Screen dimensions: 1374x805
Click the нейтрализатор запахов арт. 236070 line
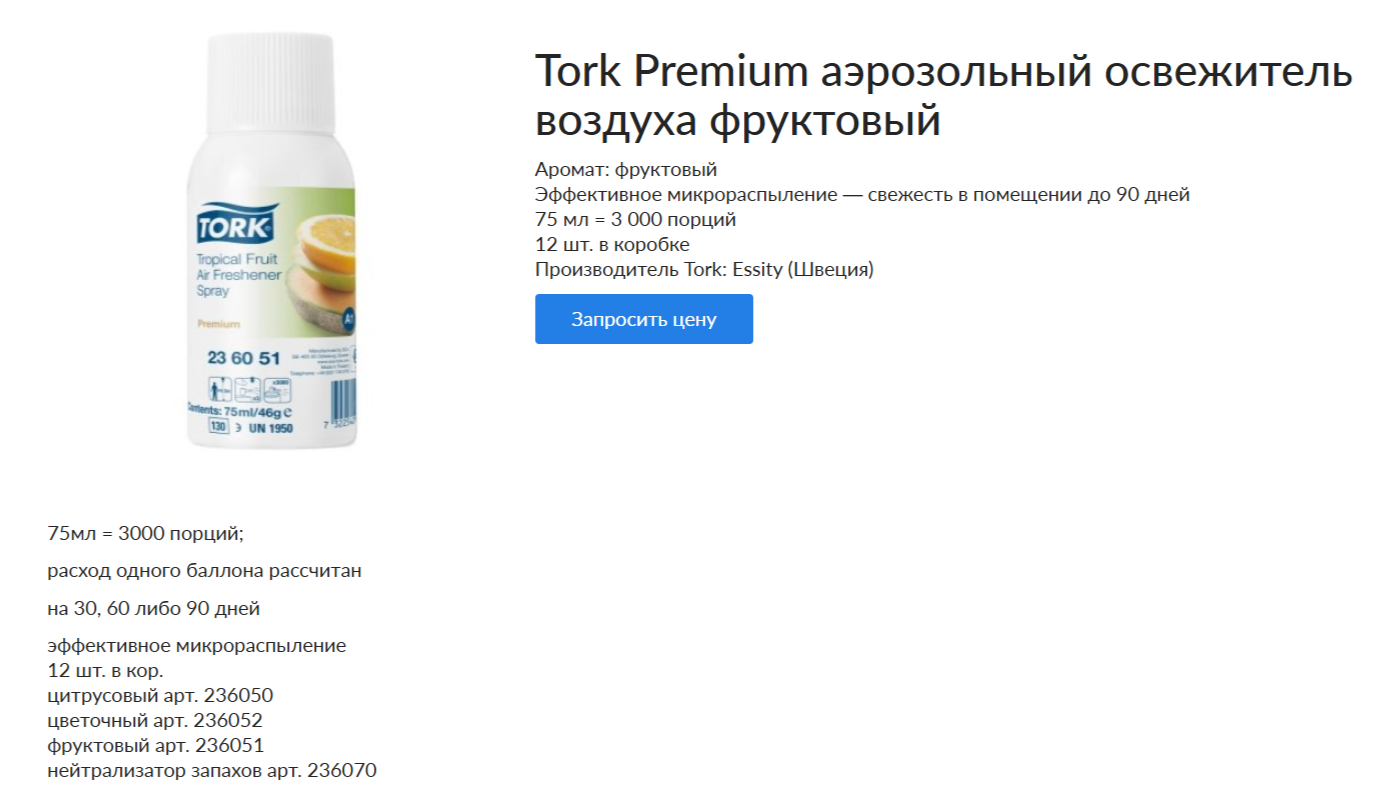[212, 770]
